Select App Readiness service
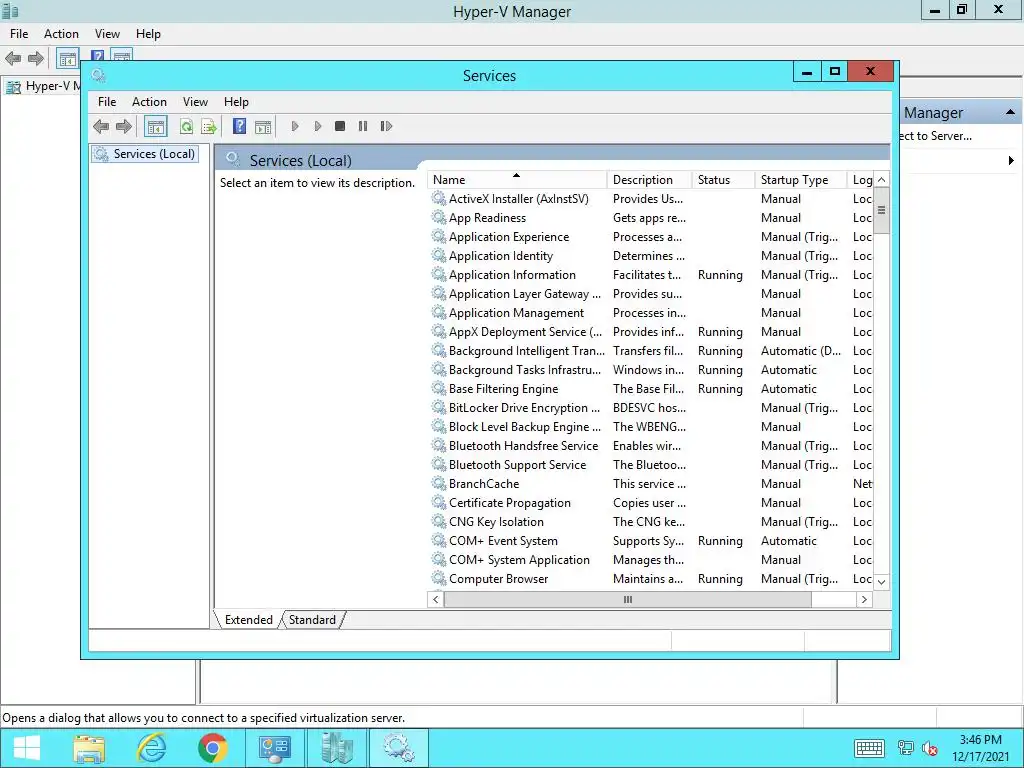1024x768 pixels. point(650,217)
